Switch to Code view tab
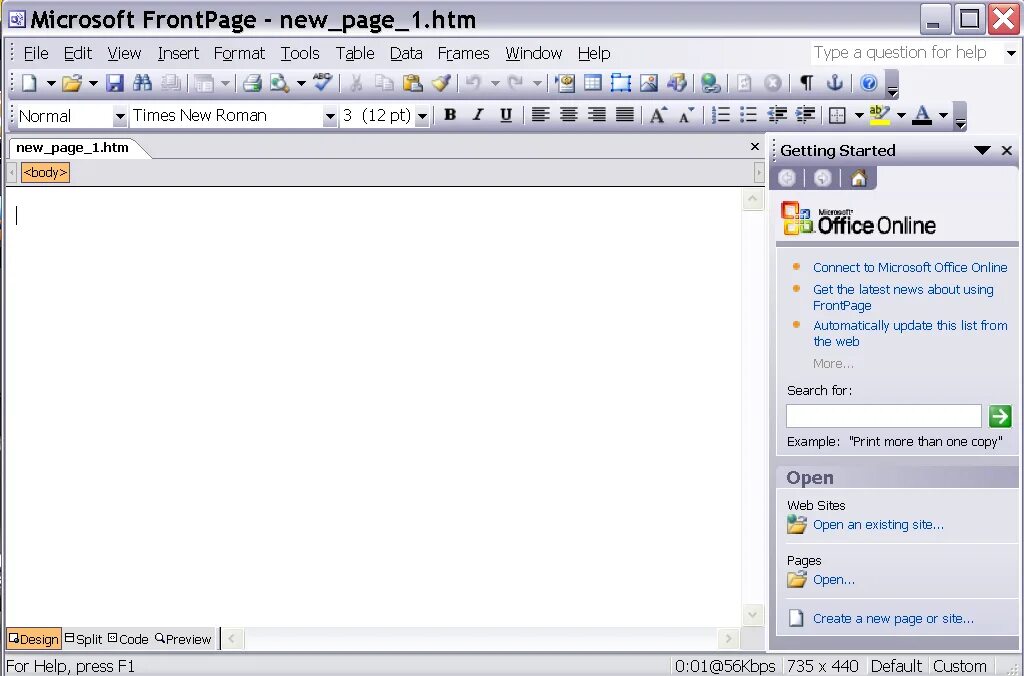Viewport: 1024px width, 676px height. coord(128,639)
